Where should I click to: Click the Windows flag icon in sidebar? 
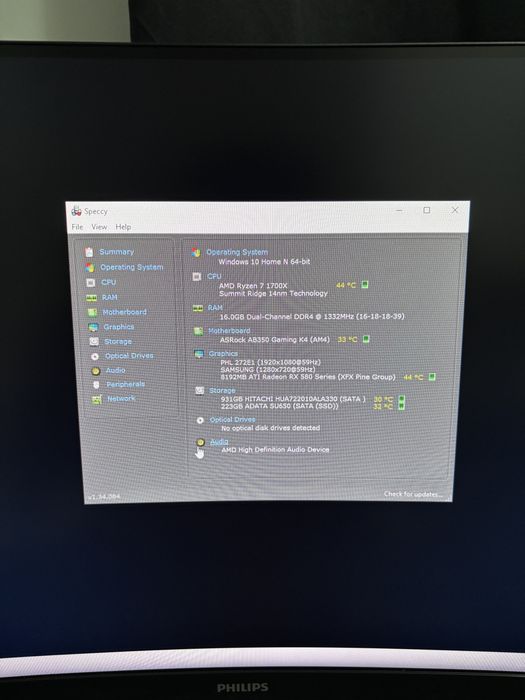90,267
